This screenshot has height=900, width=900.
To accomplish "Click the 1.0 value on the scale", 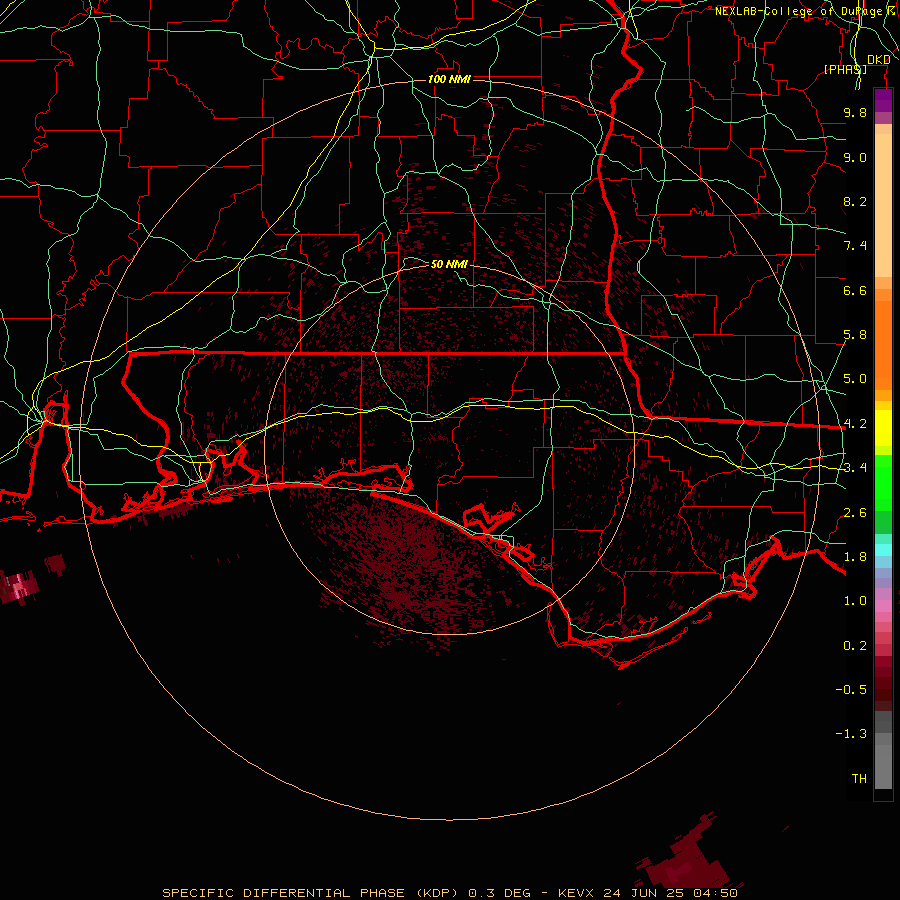I will (x=855, y=601).
